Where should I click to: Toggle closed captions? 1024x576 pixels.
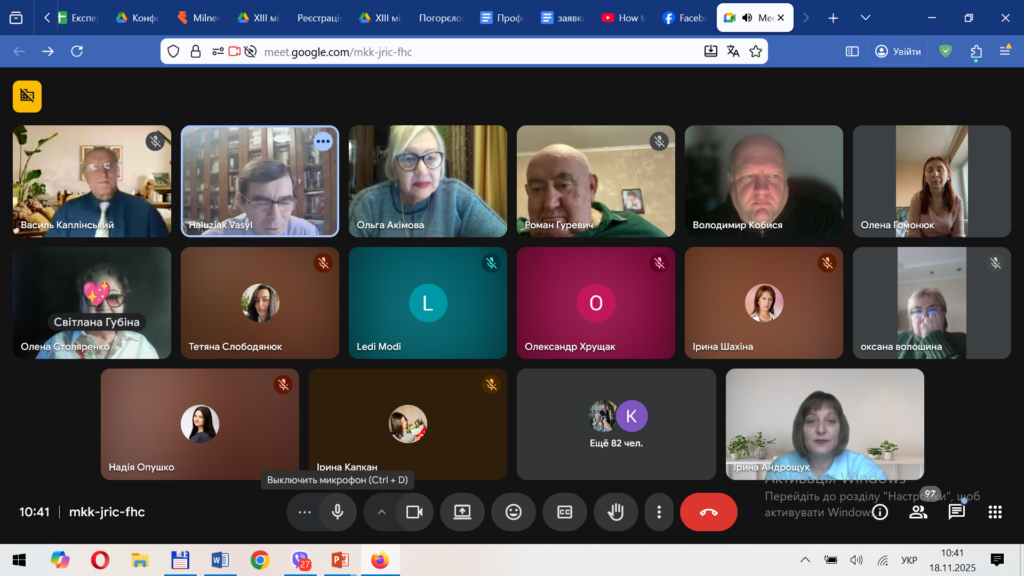564,512
